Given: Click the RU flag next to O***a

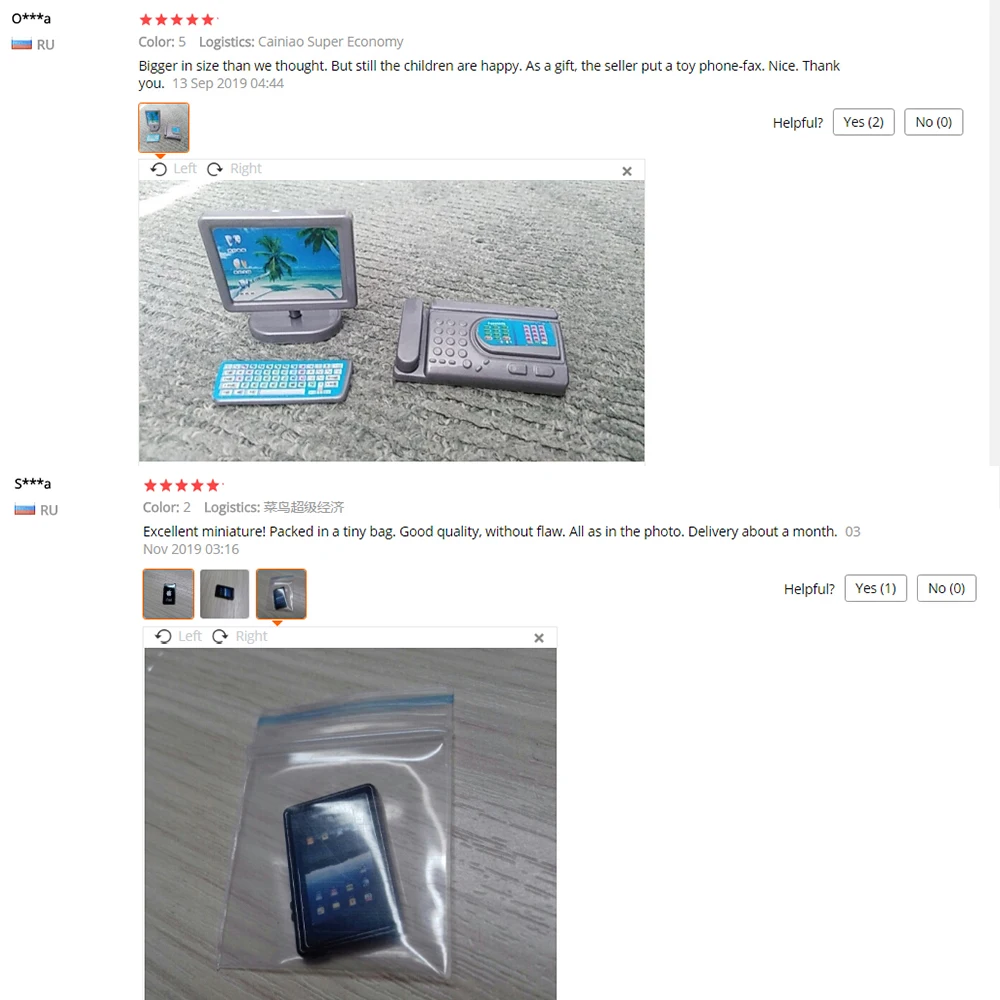Looking at the screenshot, I should click(x=22, y=44).
